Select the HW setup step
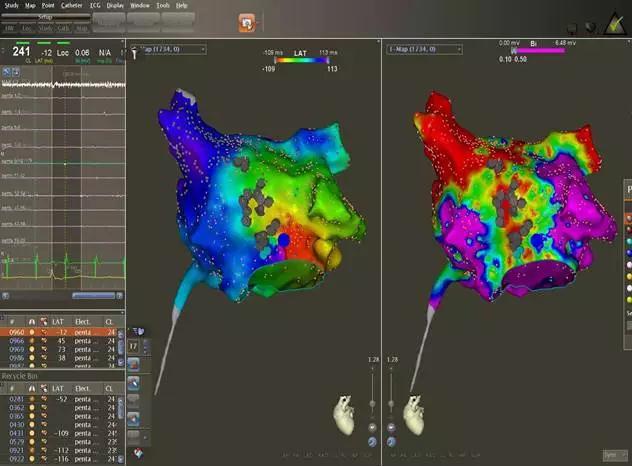 tap(10, 28)
